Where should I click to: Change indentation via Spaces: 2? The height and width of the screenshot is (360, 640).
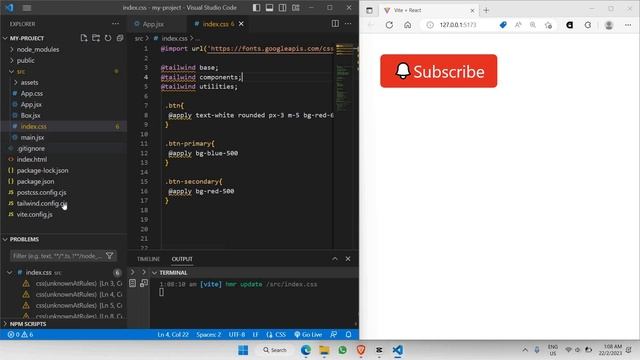[x=209, y=335]
